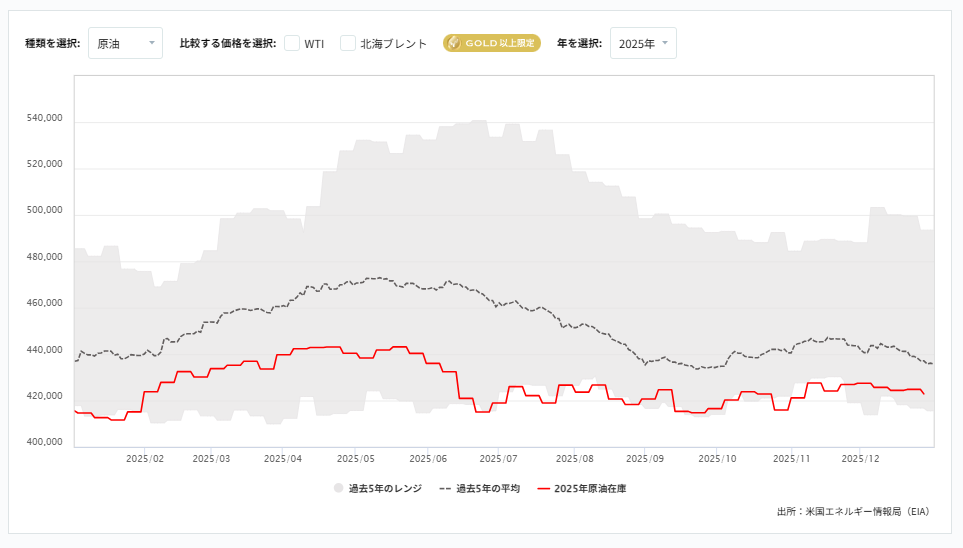
Task: Click the 2025/05 x-axis label
Action: pos(356,459)
